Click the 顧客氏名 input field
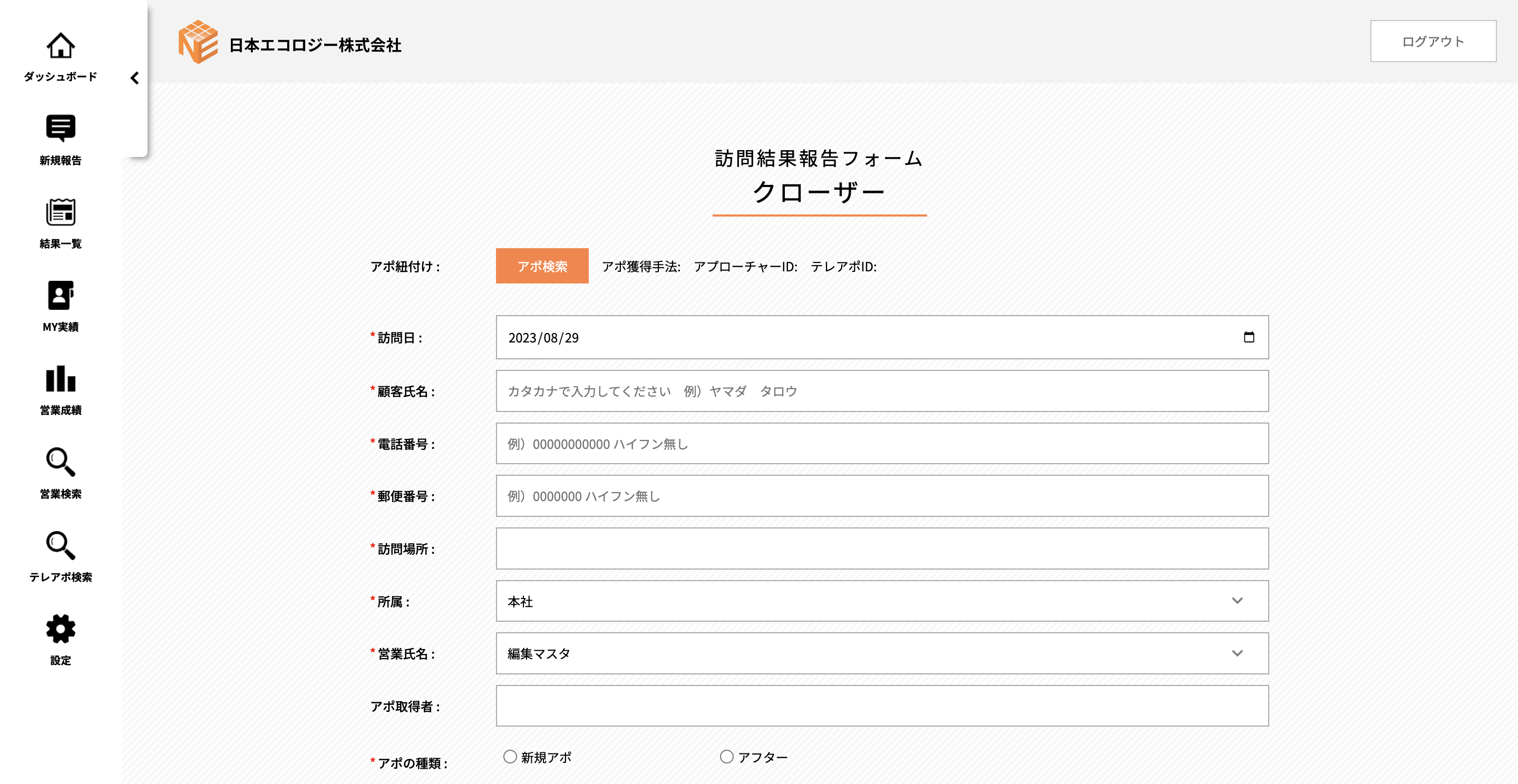1518x784 pixels. [882, 391]
